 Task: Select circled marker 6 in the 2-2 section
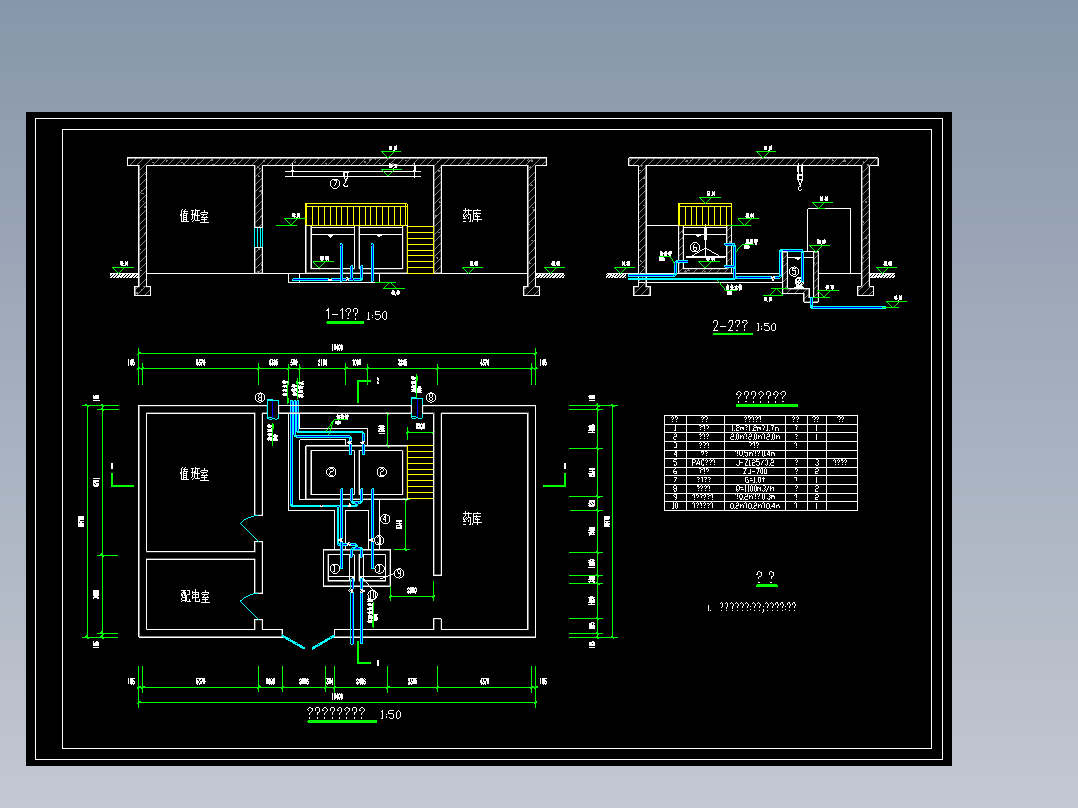tap(695, 248)
